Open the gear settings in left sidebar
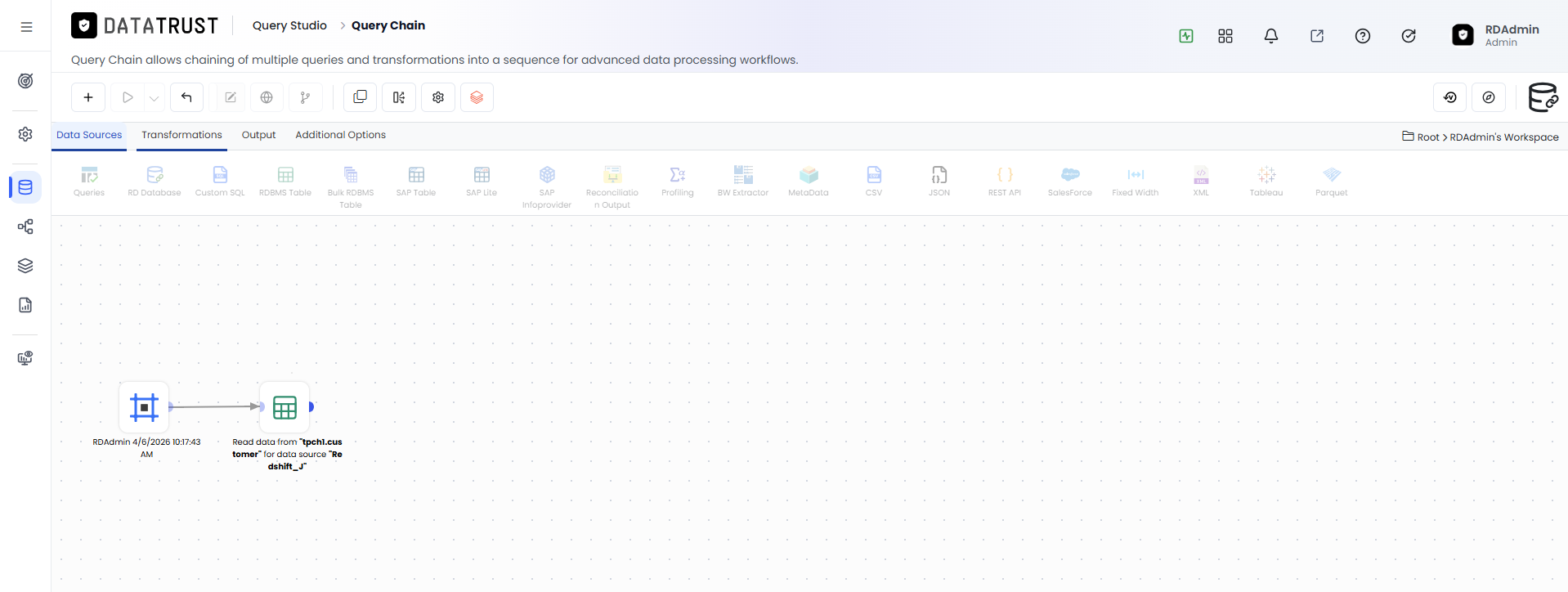Screen dimensions: 1568x592 [x=25, y=134]
